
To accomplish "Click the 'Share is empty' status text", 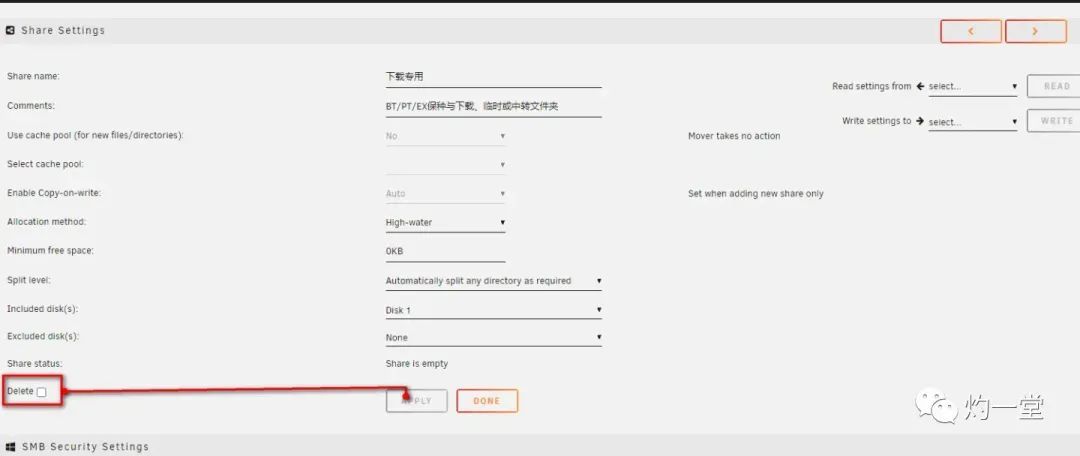I will (417, 364).
